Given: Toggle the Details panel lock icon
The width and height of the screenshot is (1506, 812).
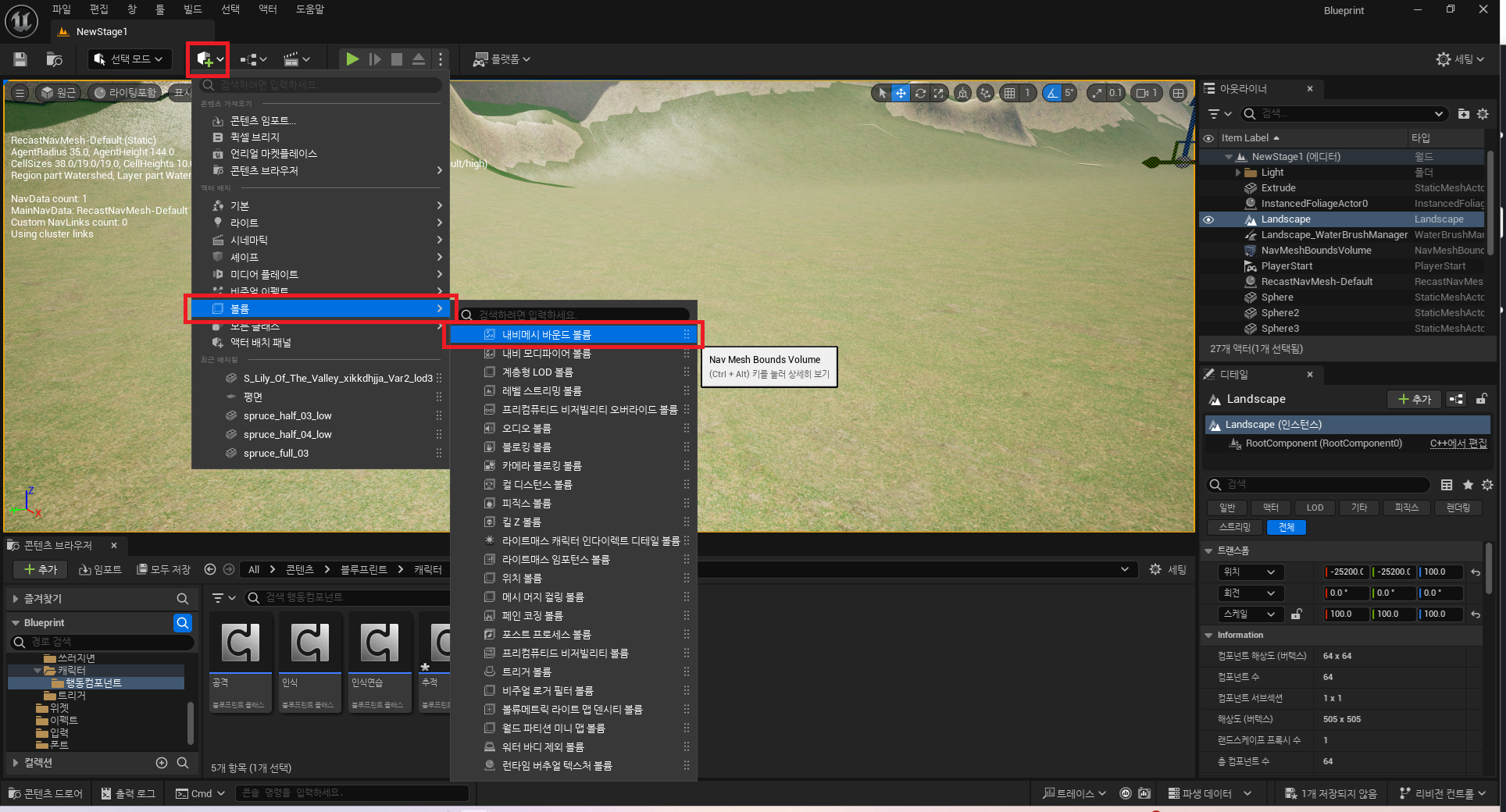Looking at the screenshot, I should 1481,399.
